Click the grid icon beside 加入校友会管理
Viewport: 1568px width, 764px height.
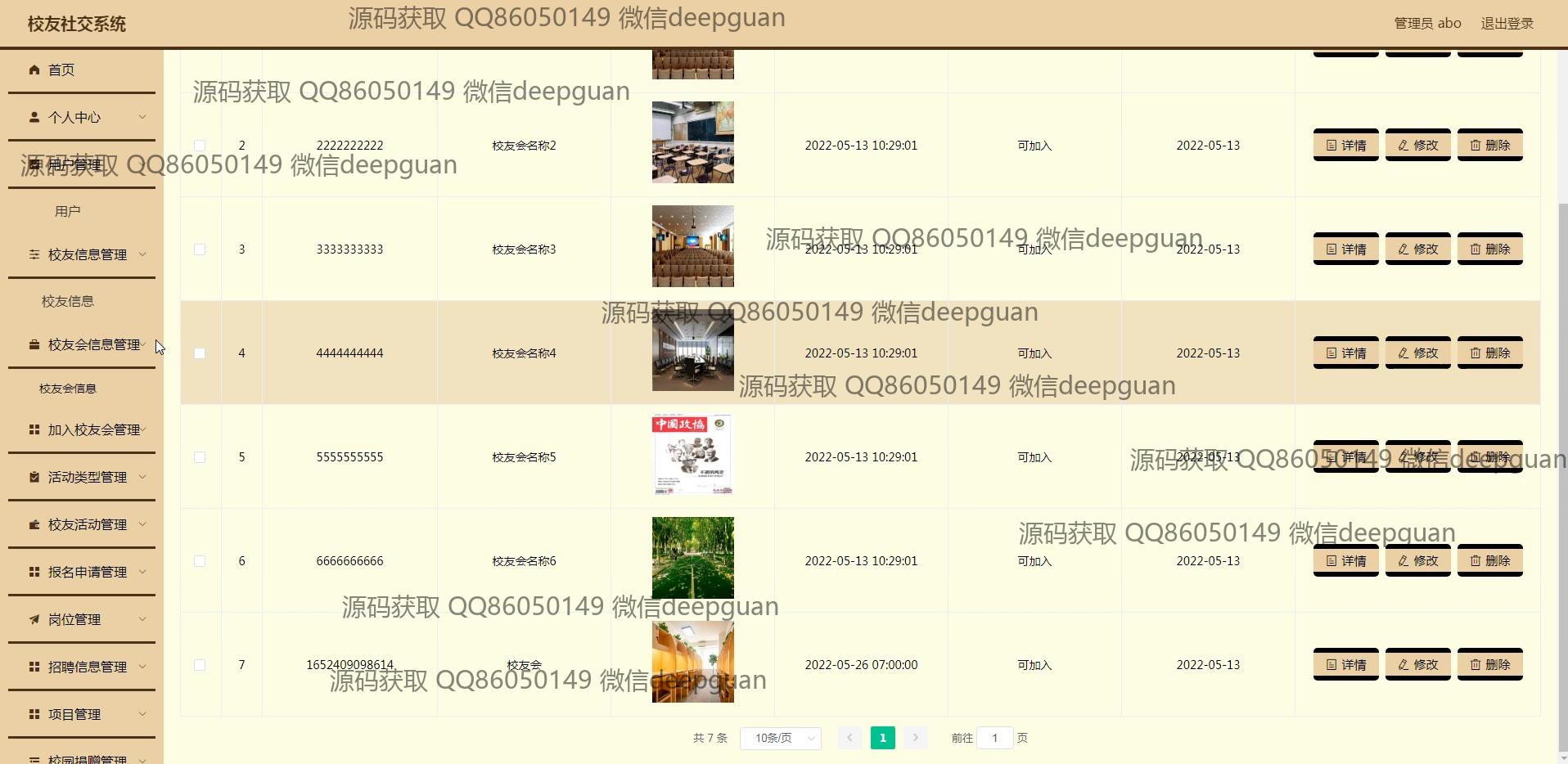point(34,429)
